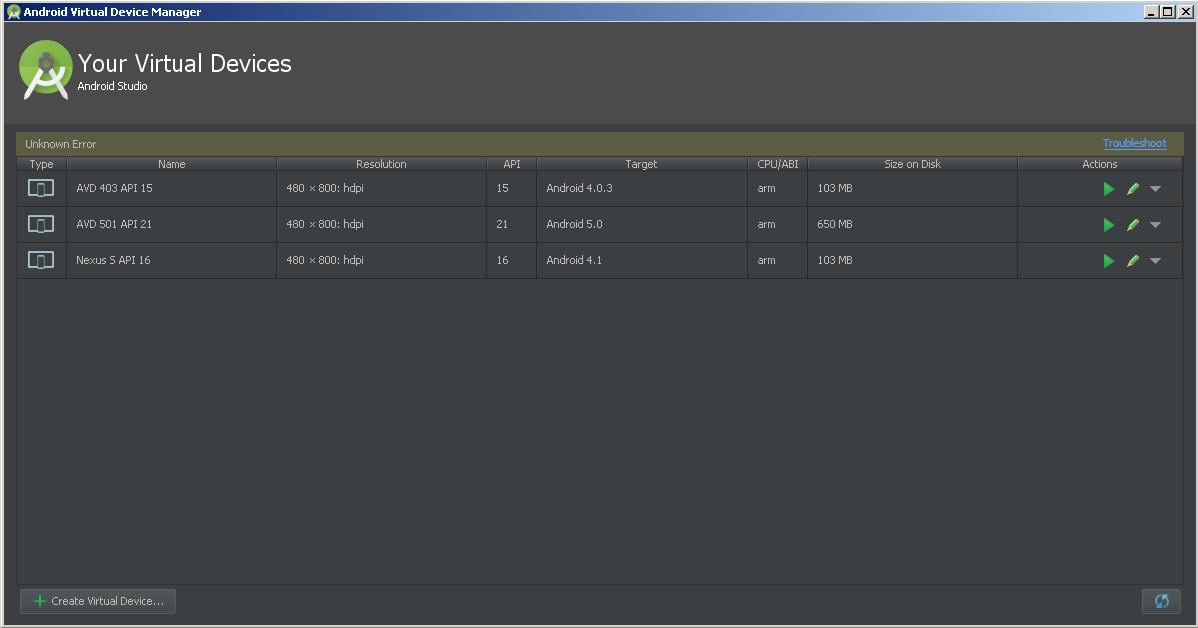This screenshot has height=628, width=1198.
Task: Maximize the Android Virtual Device Manager window
Action: [1167, 11]
